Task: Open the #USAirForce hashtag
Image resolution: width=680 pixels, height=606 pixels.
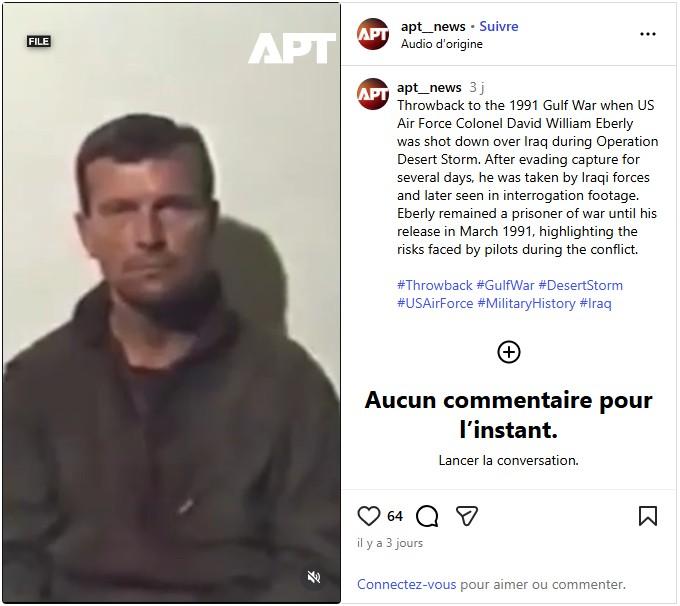Action: [x=435, y=303]
